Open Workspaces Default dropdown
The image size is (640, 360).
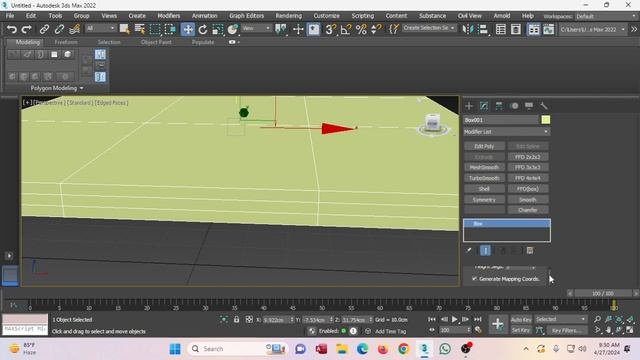pos(606,16)
